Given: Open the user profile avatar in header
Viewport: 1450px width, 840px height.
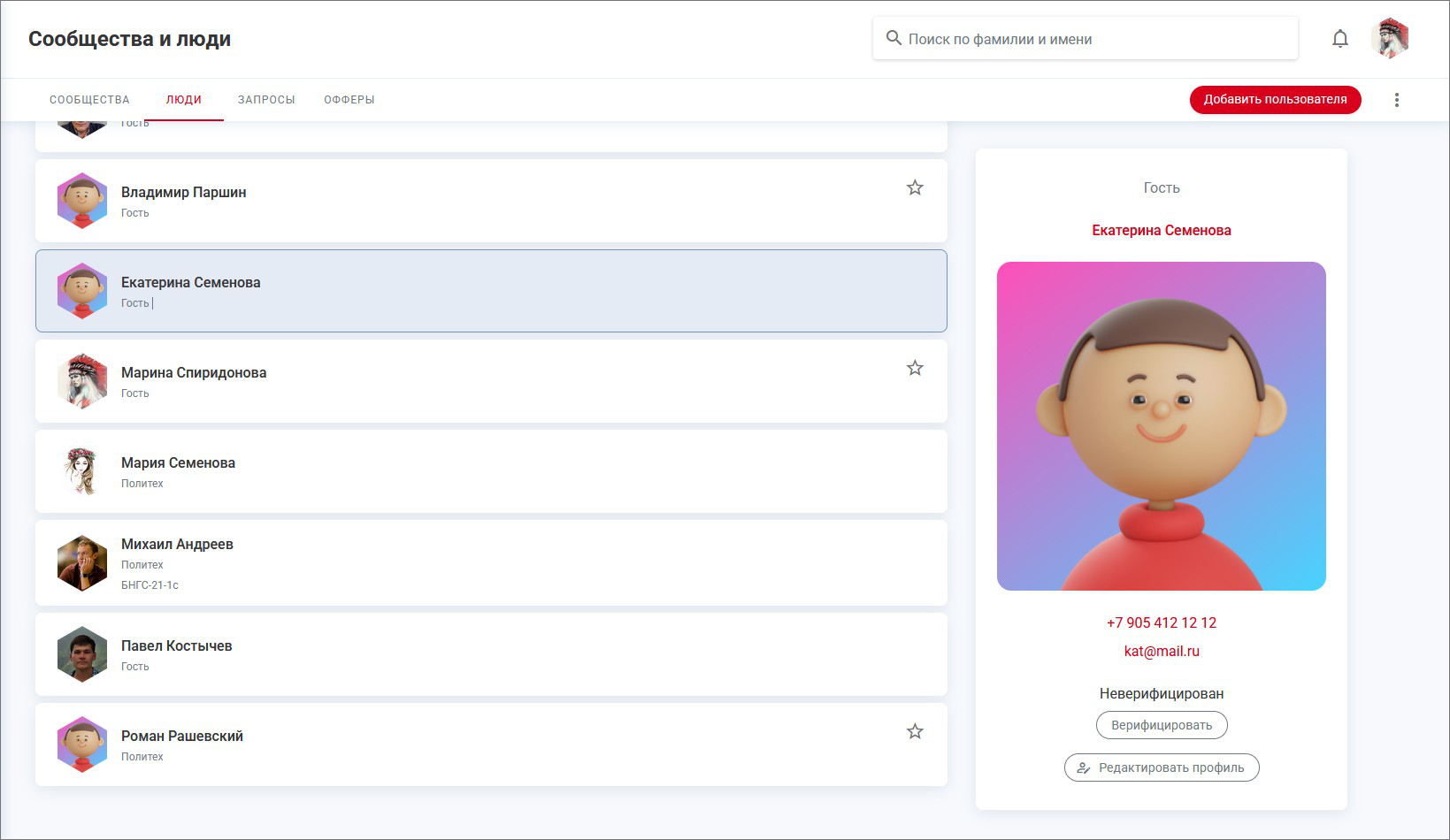Looking at the screenshot, I should (x=1390, y=39).
